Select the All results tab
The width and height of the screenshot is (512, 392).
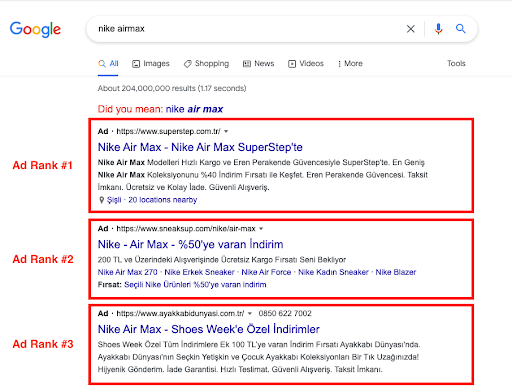coord(108,64)
